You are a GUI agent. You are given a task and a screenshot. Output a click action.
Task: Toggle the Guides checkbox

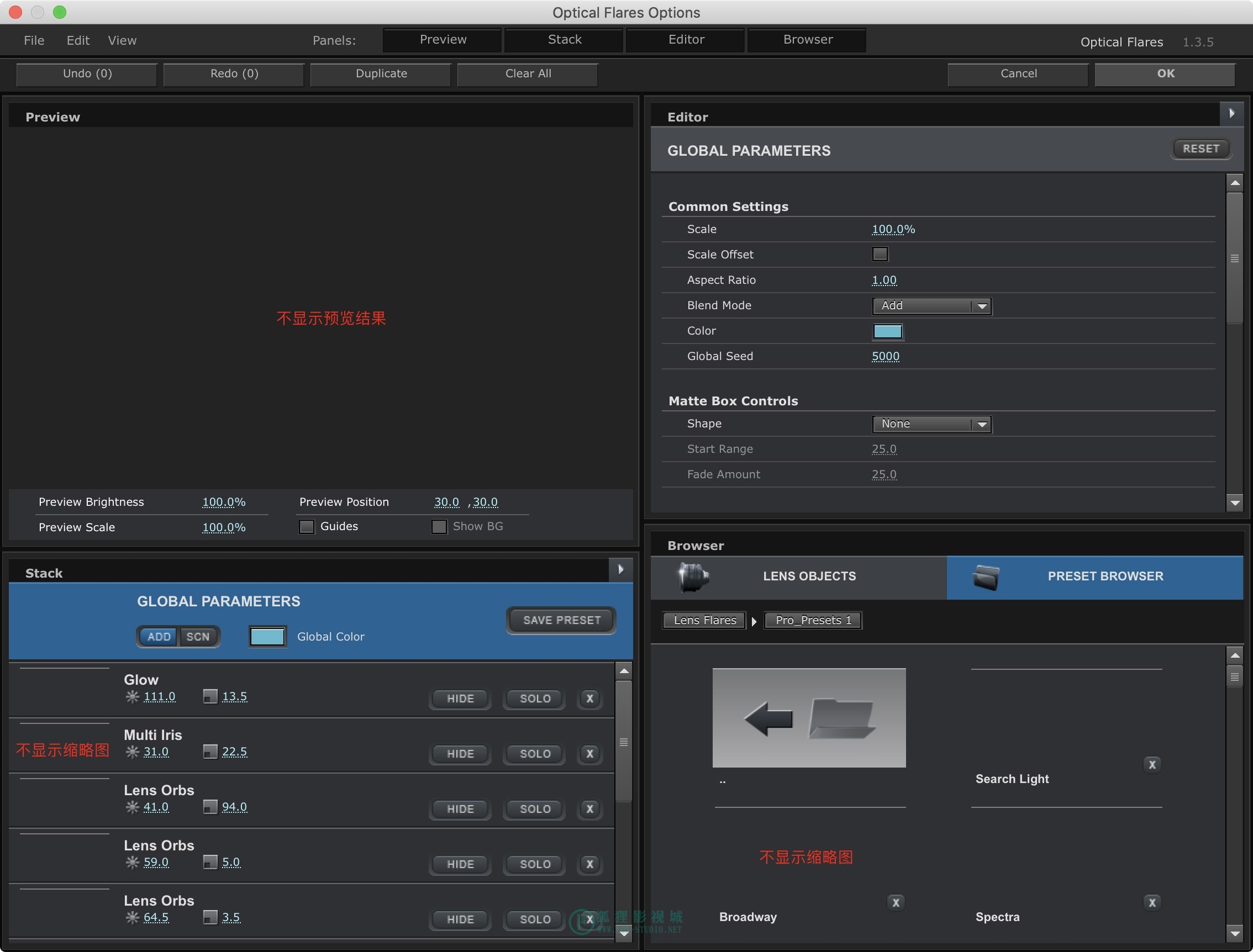click(x=307, y=526)
